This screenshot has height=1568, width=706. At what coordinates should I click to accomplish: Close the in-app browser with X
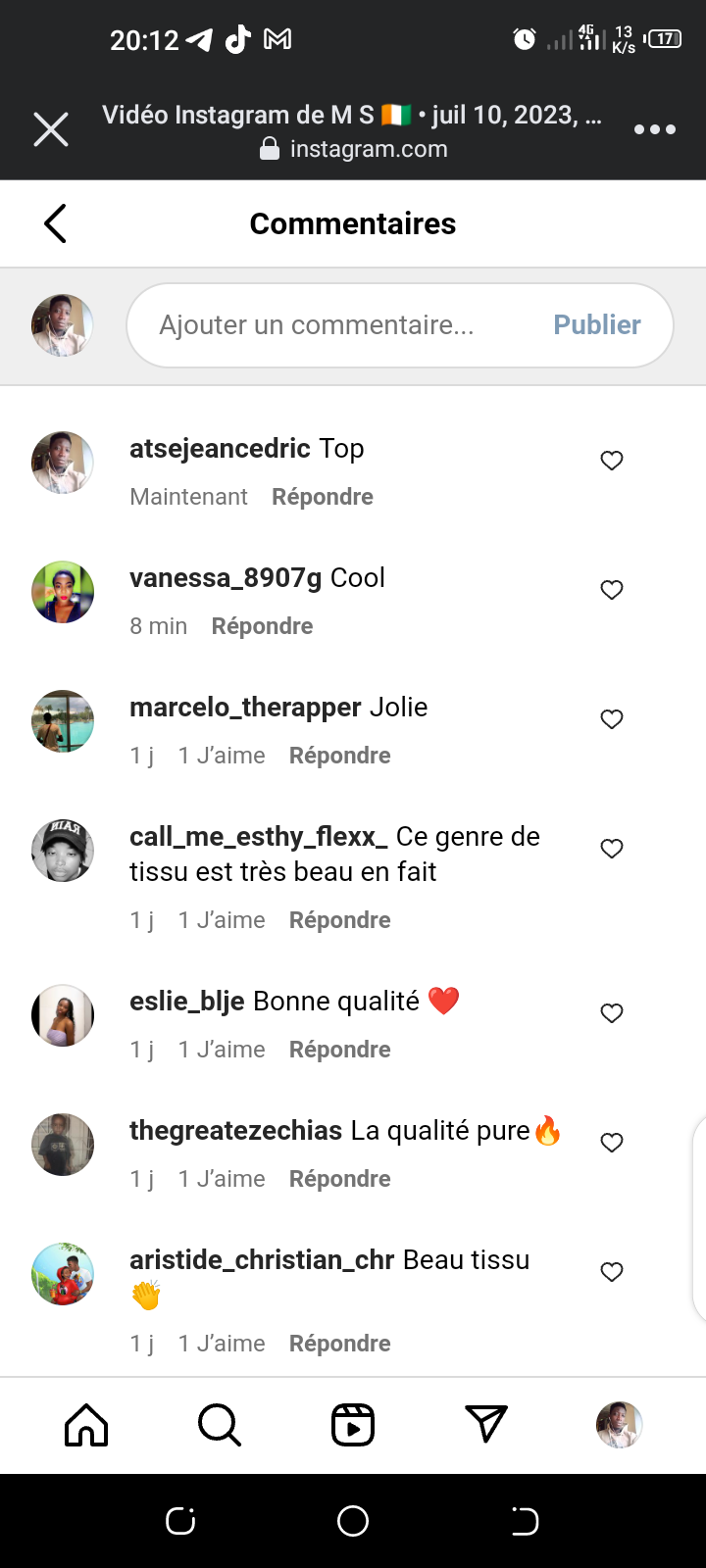point(51,129)
